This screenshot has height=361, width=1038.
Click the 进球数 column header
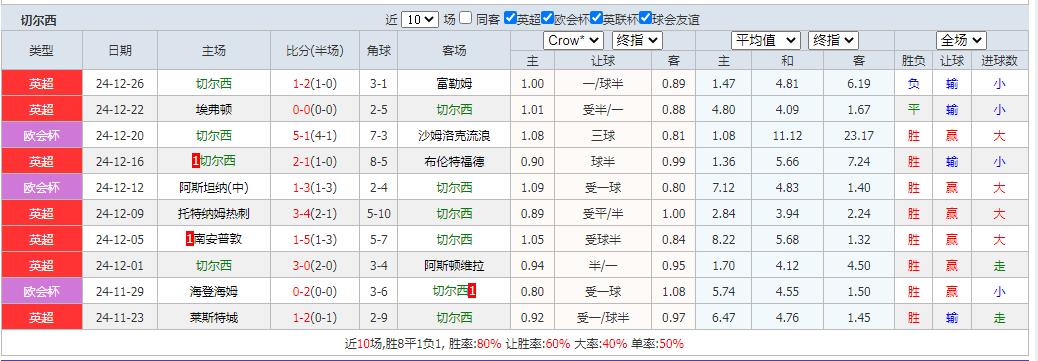[x=999, y=61]
